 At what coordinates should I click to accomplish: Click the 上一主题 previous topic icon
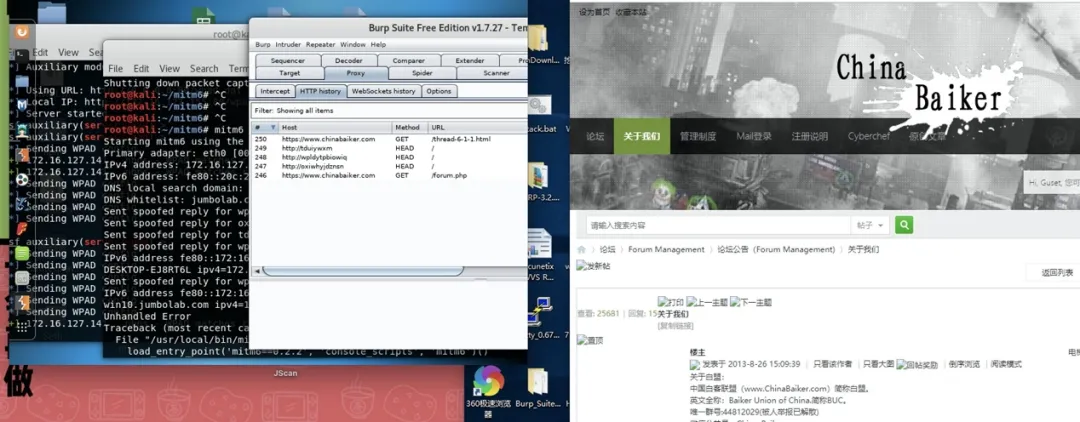tap(707, 302)
